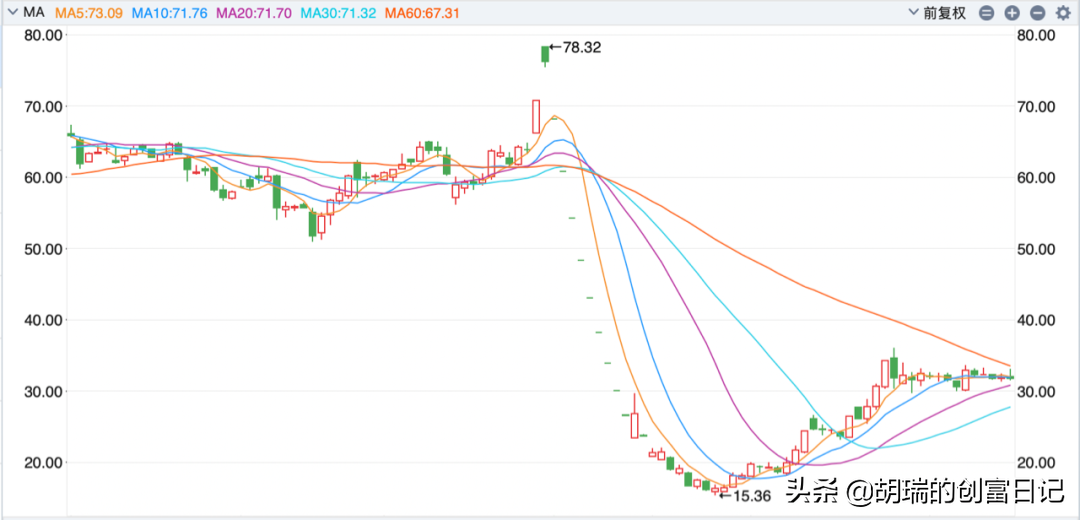The width and height of the screenshot is (1080, 520).
Task: Click the MA10:71.76 indicator value
Action: [x=169, y=12]
